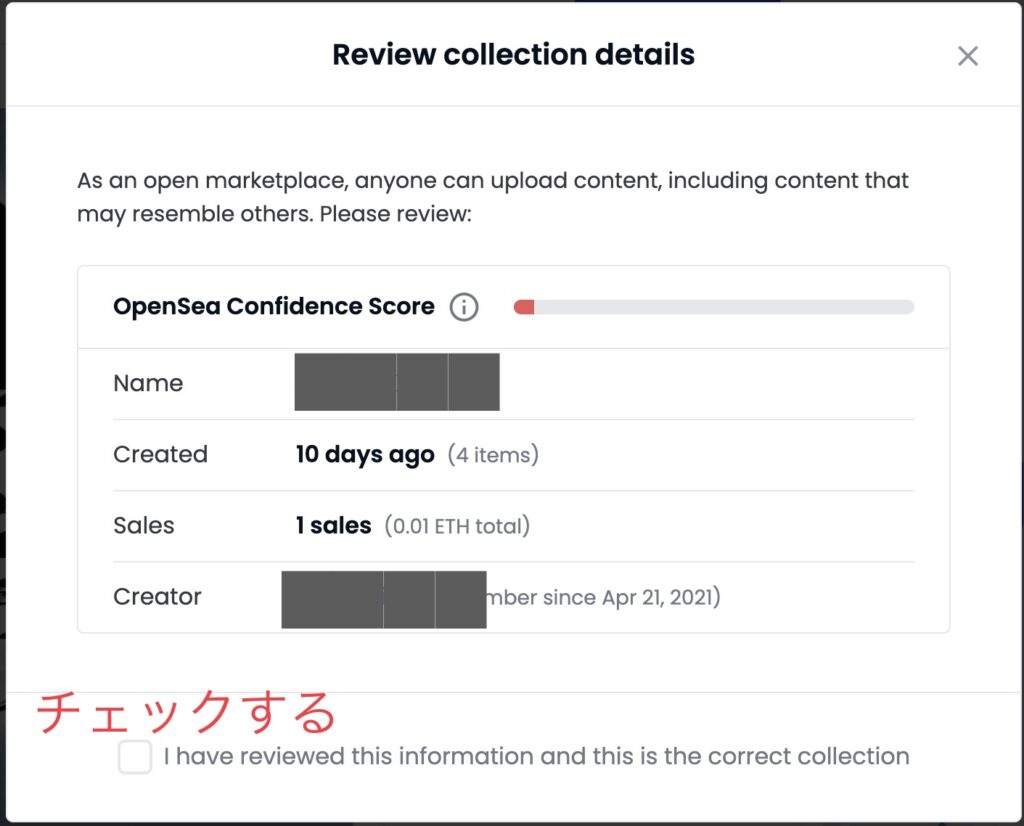Viewport: 1024px width, 826px height.
Task: Click the 'I have reviewed this information' label
Action: [x=536, y=756]
